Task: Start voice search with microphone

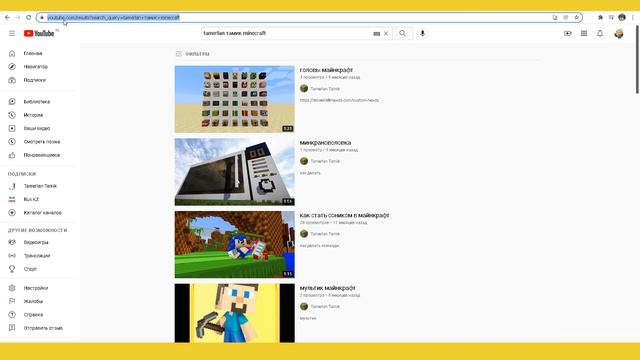Action: 422,33
